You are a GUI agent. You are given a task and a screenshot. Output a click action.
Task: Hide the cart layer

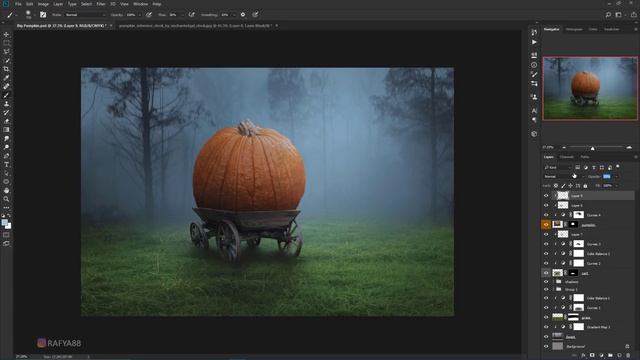(546, 273)
